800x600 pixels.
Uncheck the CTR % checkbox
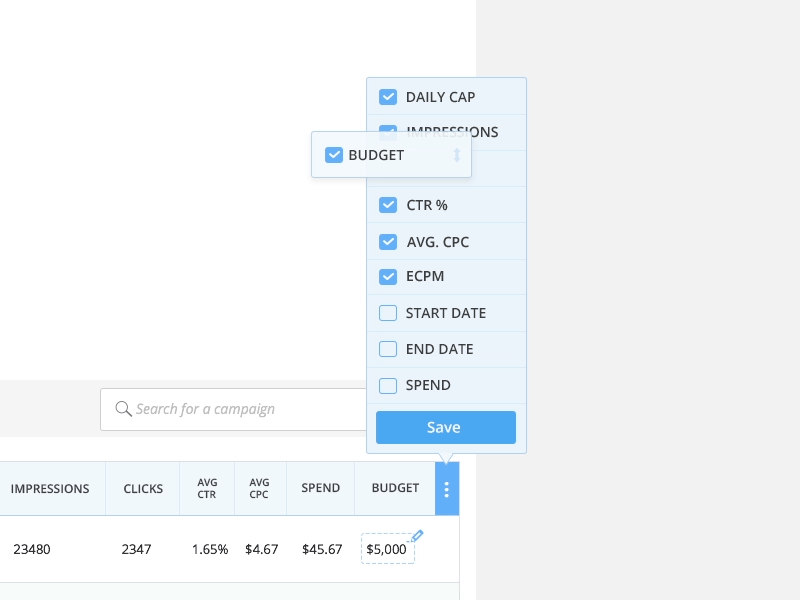388,205
